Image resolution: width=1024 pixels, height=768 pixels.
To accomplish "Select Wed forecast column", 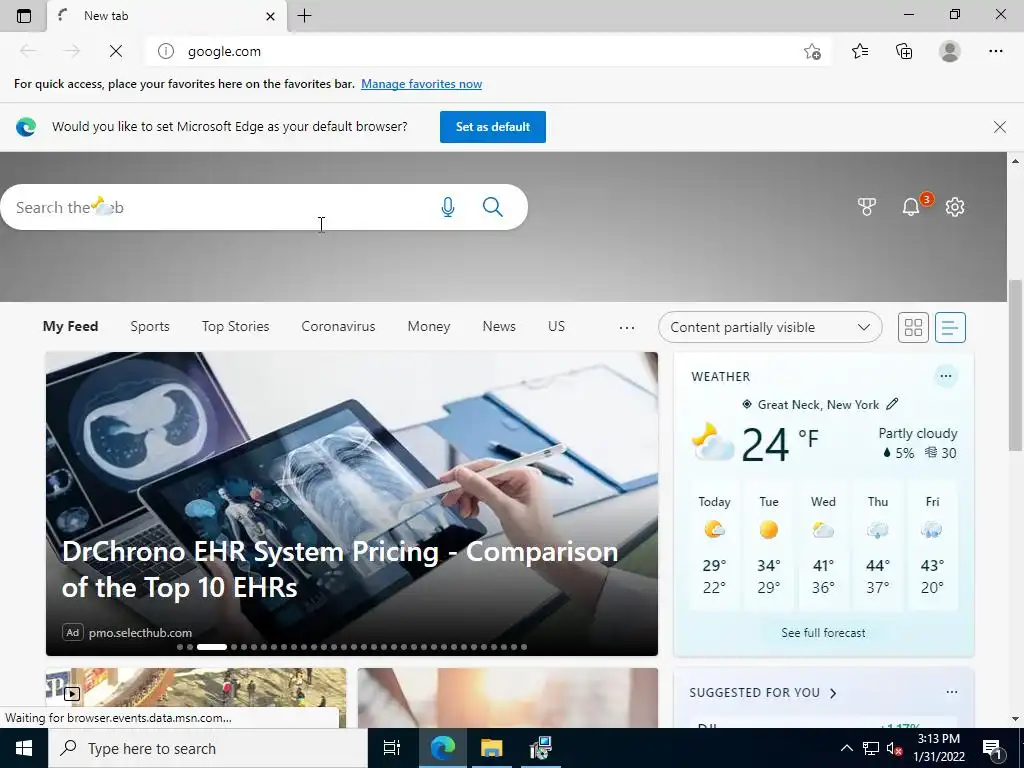I will click(823, 546).
